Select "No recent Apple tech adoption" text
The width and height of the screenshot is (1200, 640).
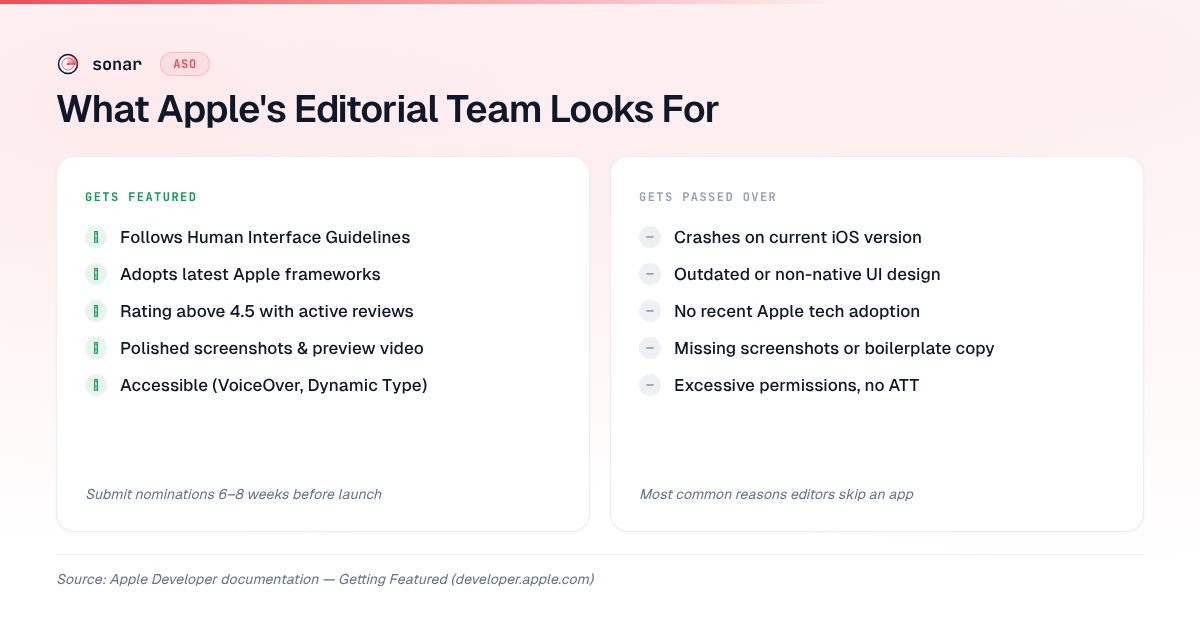pos(797,311)
